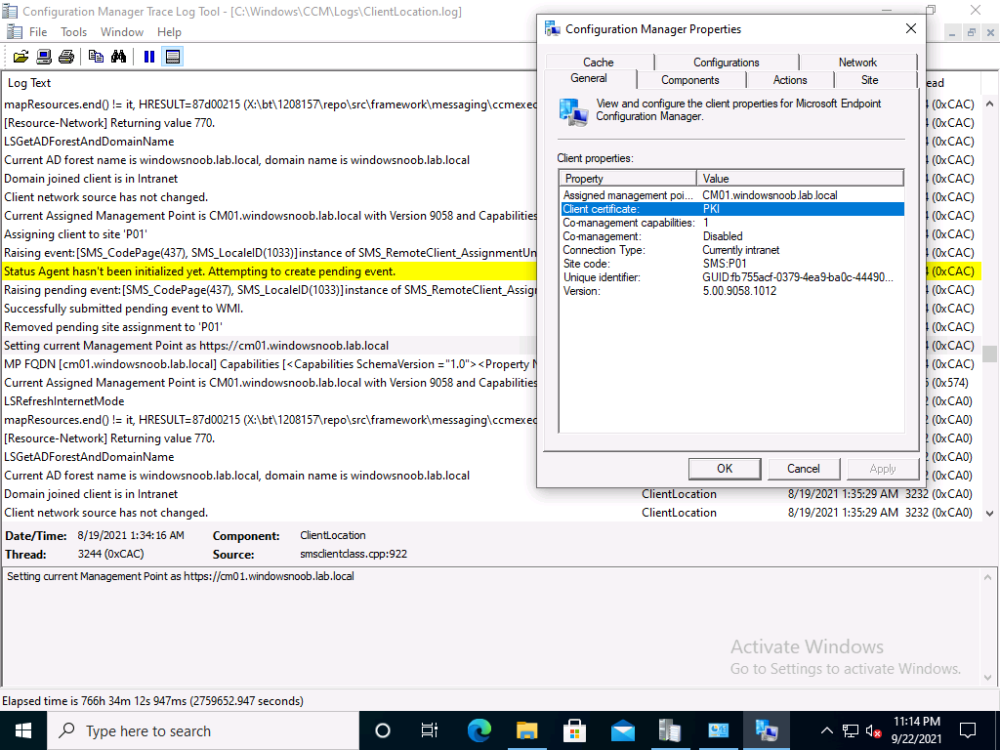
Task: Click the elapsed time status bar text
Action: pyautogui.click(x=152, y=701)
